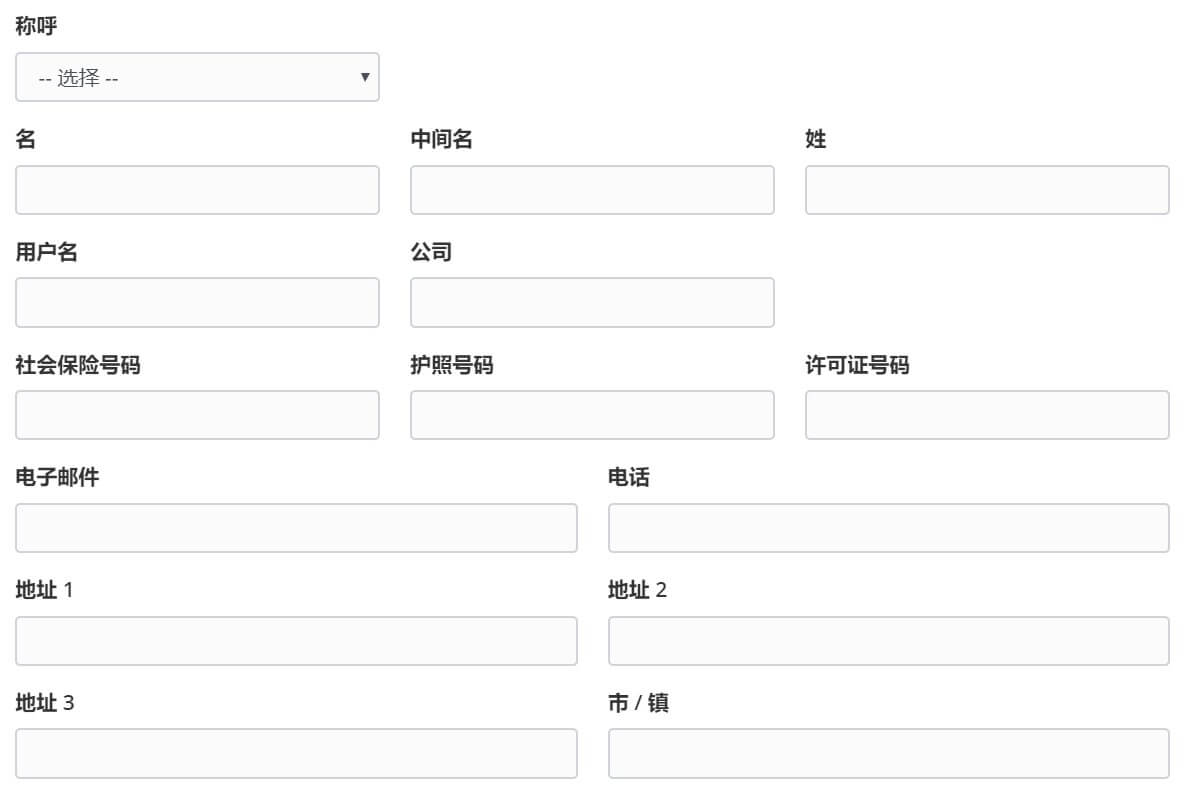Open the 称呼 select dropdown
The width and height of the screenshot is (1186, 790).
[x=197, y=77]
